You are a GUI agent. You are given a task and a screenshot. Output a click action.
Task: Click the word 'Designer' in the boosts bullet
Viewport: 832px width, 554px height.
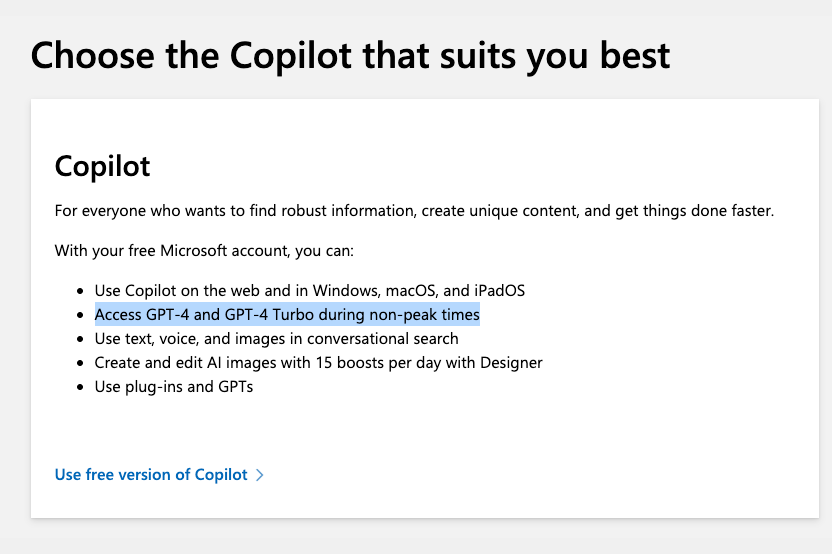coord(510,362)
